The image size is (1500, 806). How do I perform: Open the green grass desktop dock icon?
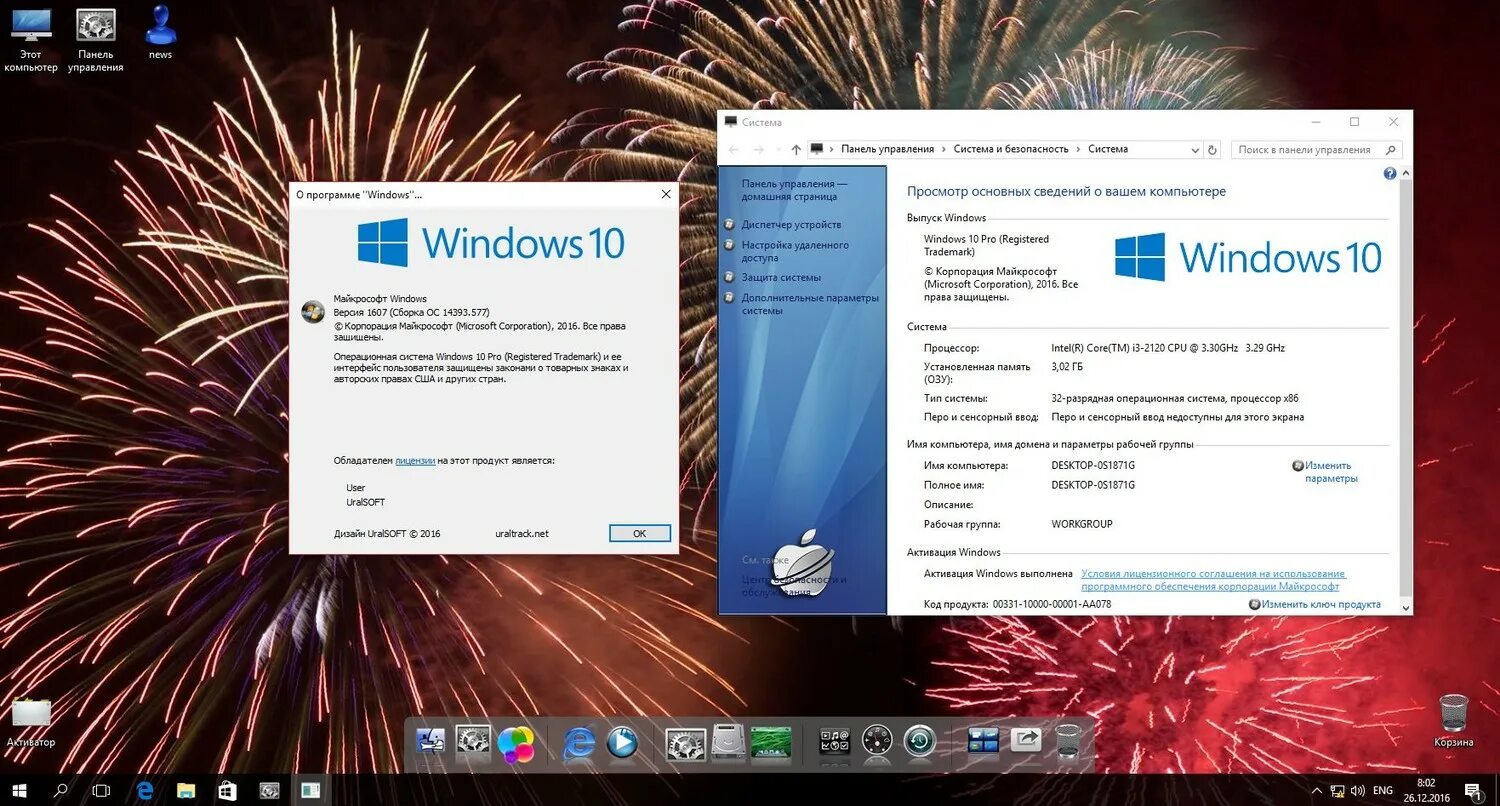tap(771, 743)
